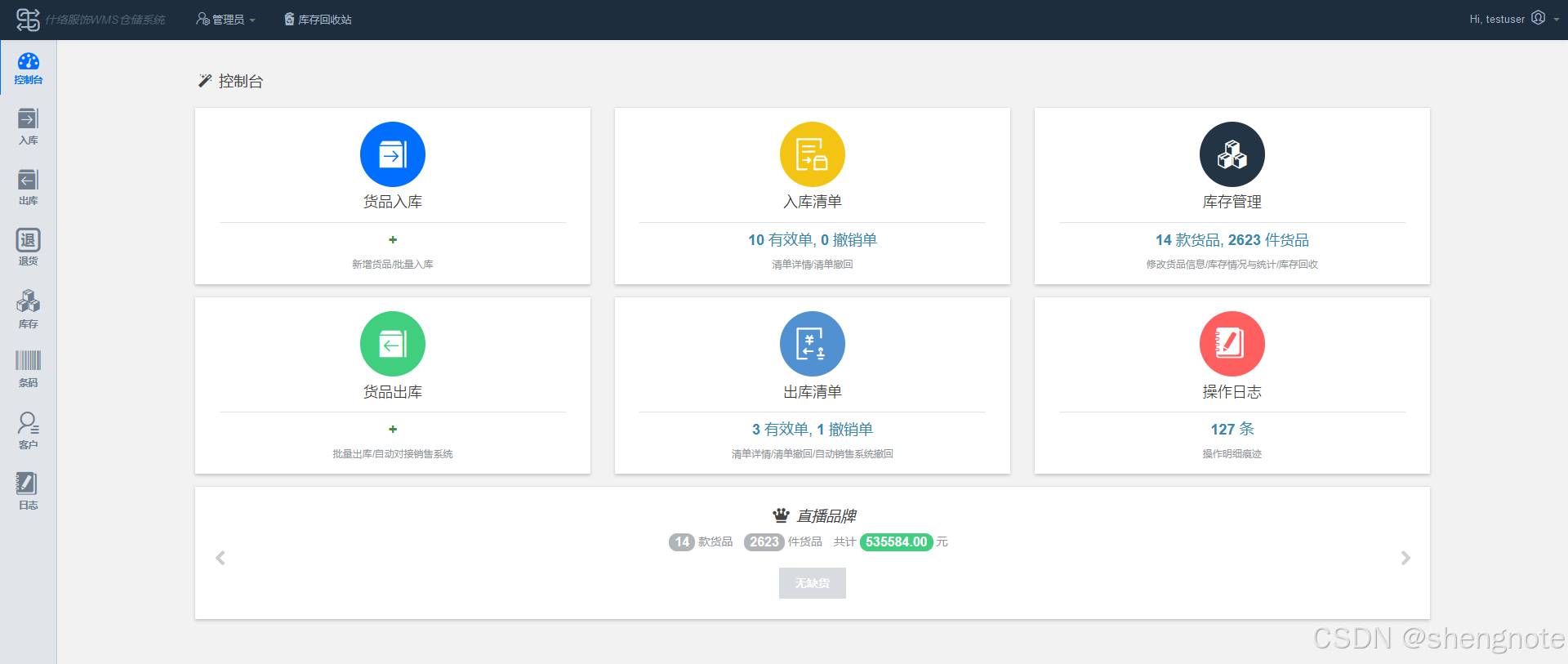Open the 10 有效单, 0 撤销单 link
Screen dimensions: 1568x664
point(812,240)
